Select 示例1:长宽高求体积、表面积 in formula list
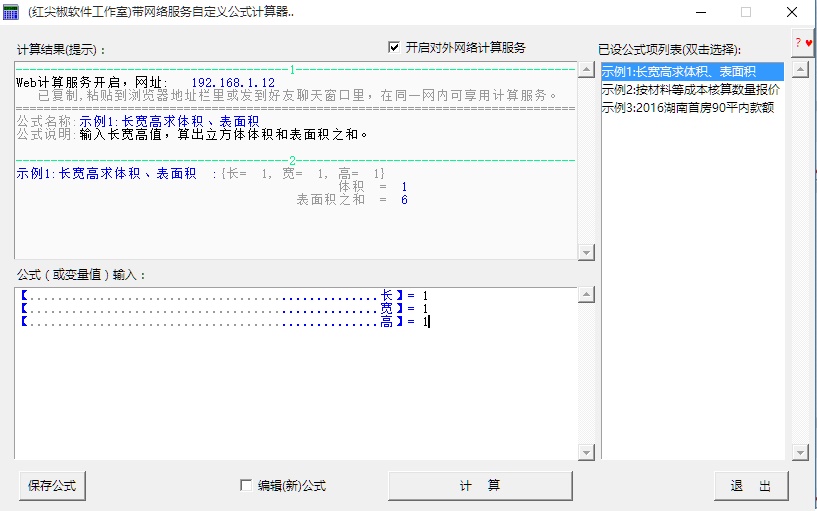This screenshot has height=511, width=817. point(678,71)
